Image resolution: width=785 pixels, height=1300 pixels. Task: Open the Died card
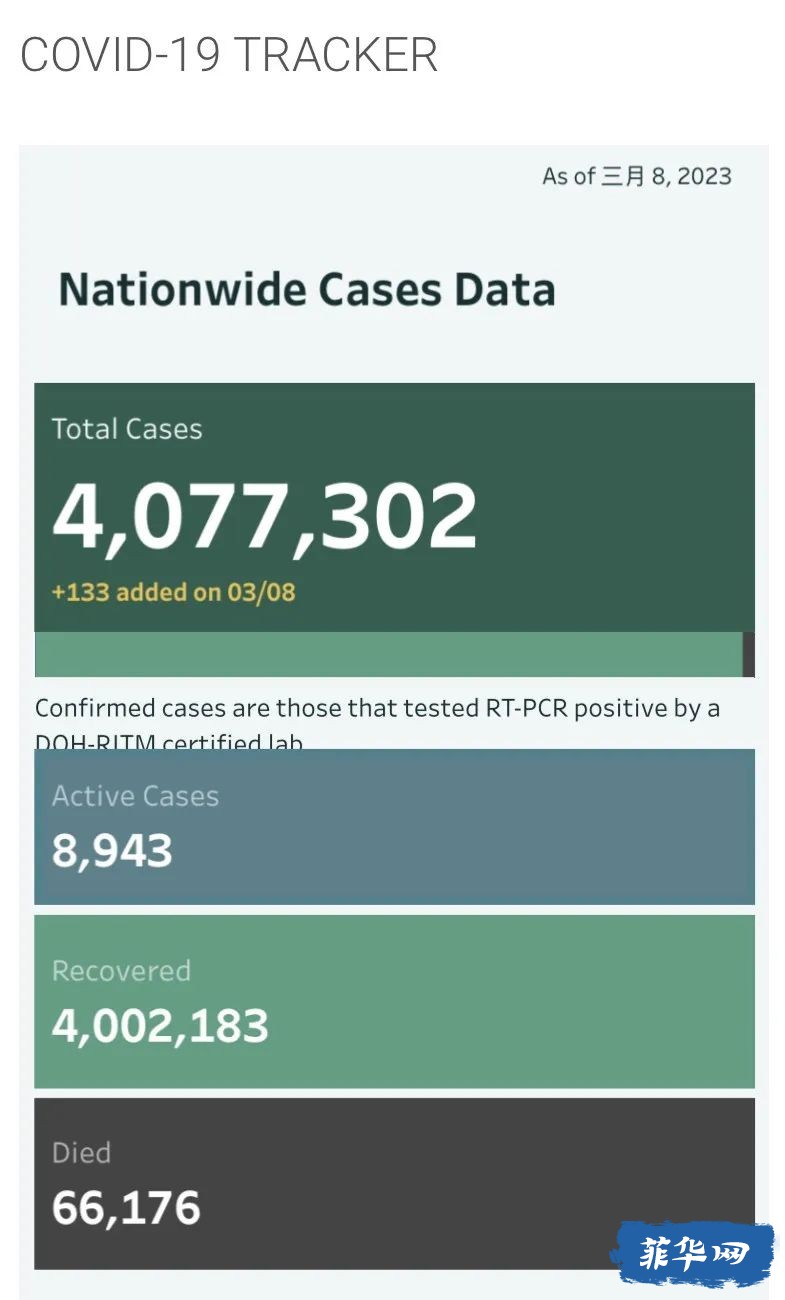(x=394, y=1184)
